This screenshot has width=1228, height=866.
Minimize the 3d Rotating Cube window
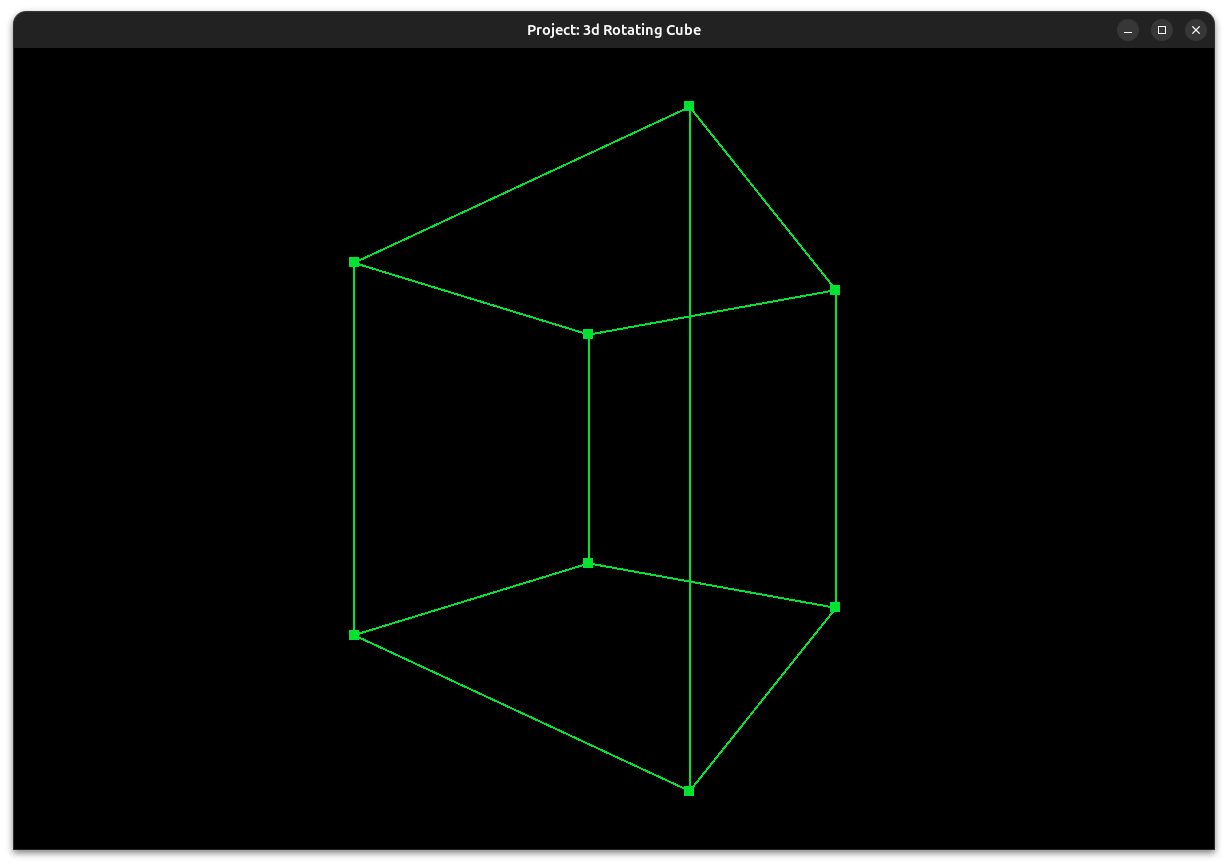(x=1128, y=30)
